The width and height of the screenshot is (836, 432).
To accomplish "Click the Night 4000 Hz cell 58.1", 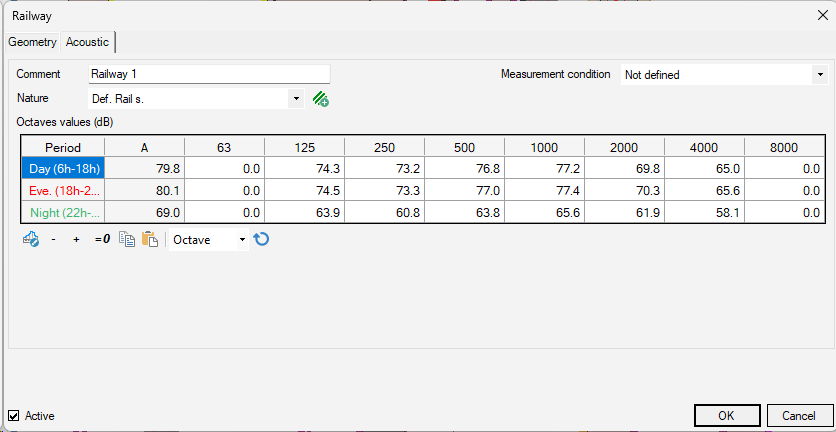I will pos(704,213).
